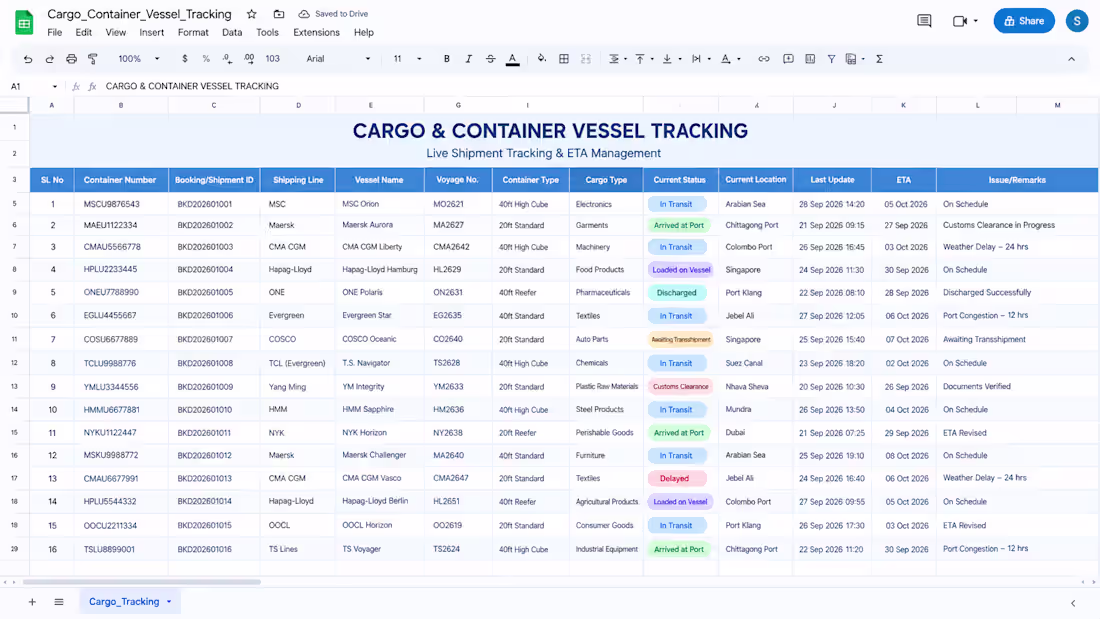Open the all sheets list icon
The image size is (1100, 619).
(59, 602)
